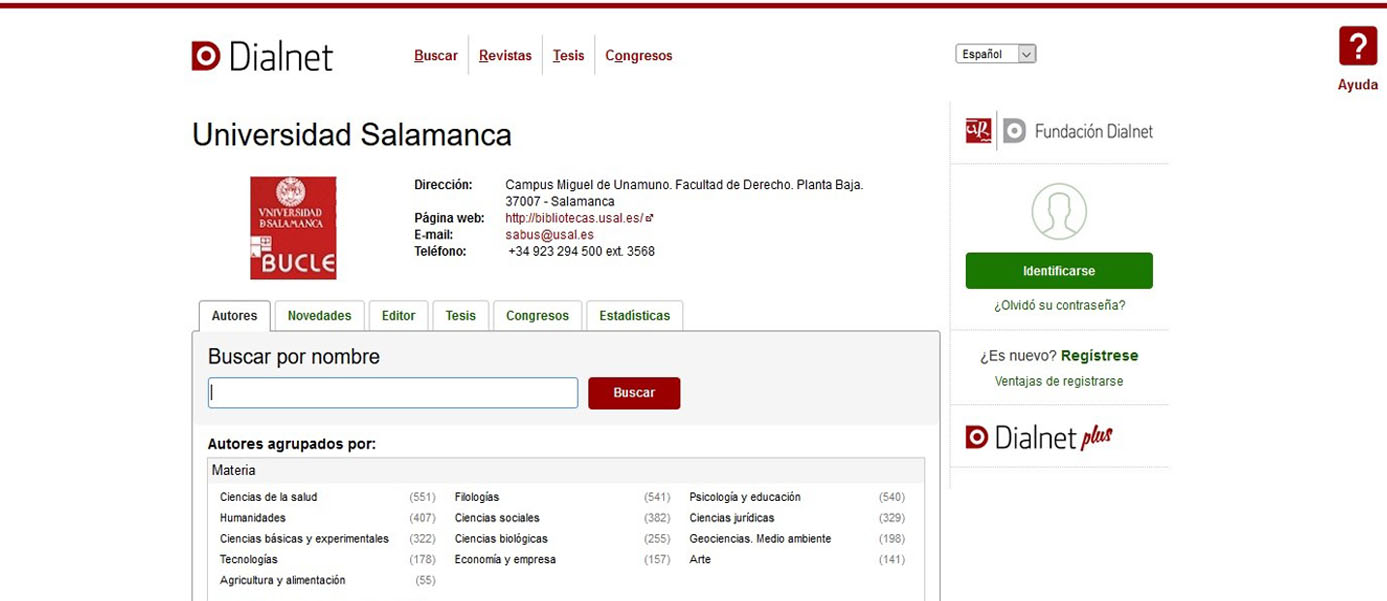1387x601 pixels.
Task: Select the phone number +34 923 294 500
Action: tap(582, 252)
